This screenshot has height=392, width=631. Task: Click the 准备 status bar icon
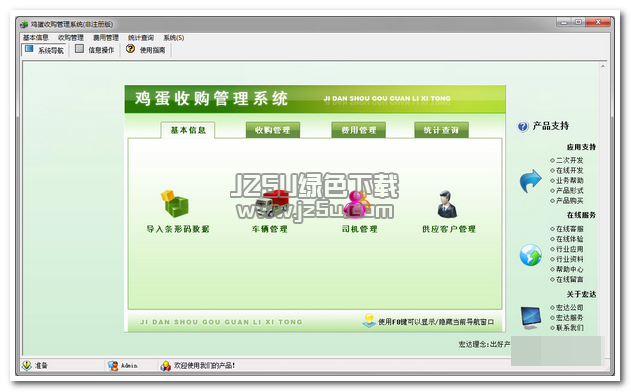tap(27, 365)
